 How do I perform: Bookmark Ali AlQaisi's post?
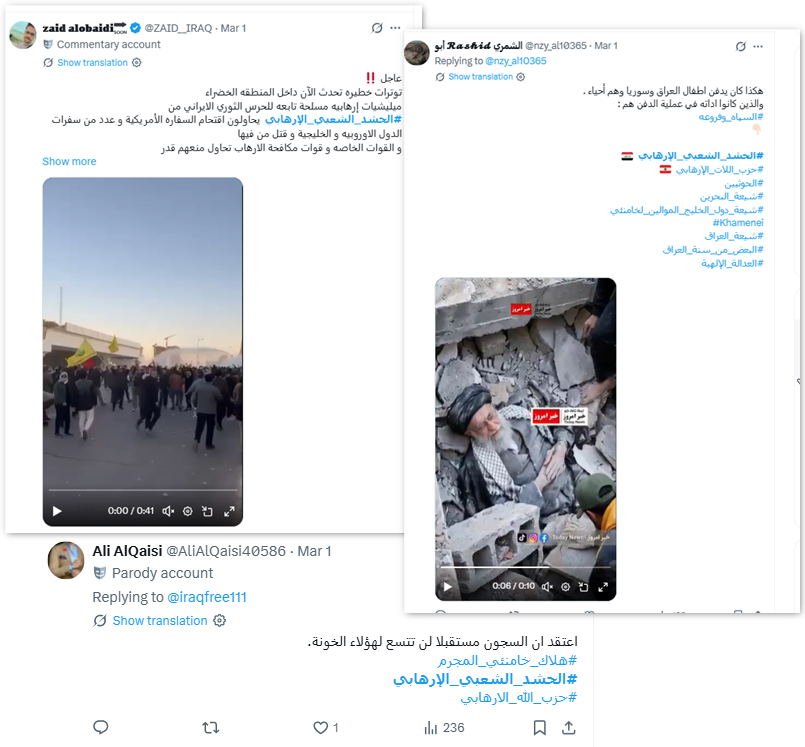click(540, 727)
